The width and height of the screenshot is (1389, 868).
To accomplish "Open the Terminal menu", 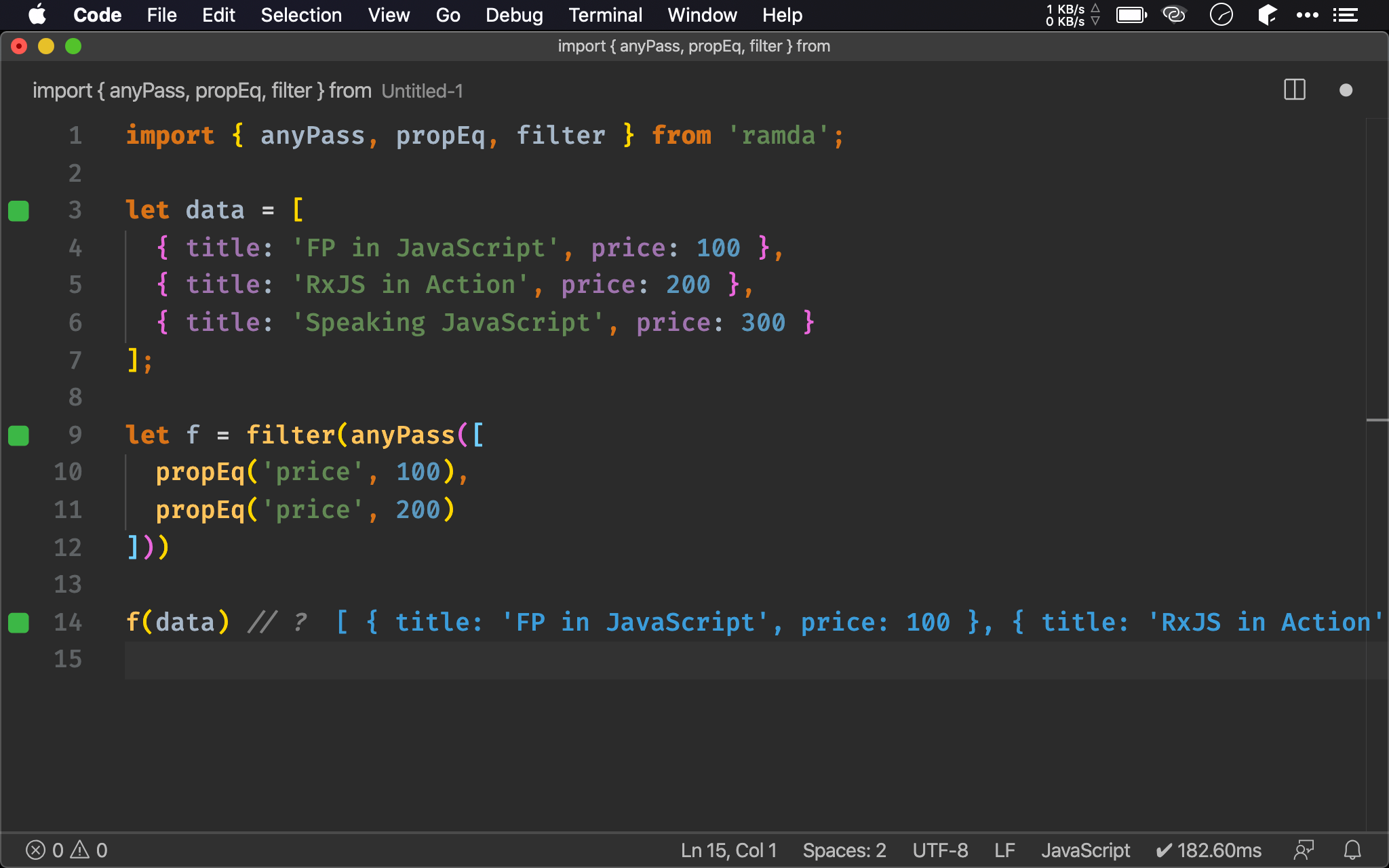I will pyautogui.click(x=605, y=15).
